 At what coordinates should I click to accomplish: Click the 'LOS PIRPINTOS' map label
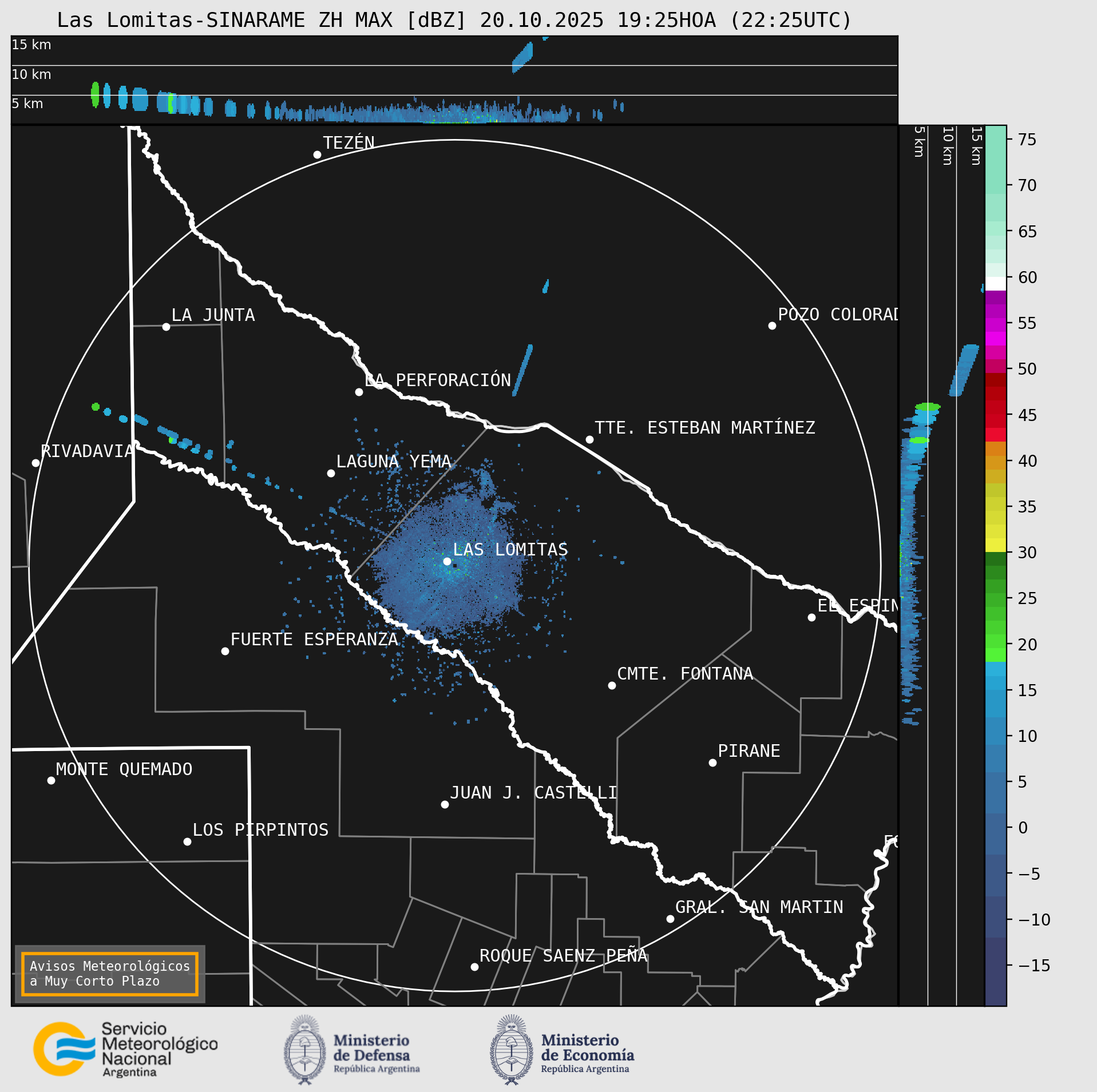click(260, 829)
